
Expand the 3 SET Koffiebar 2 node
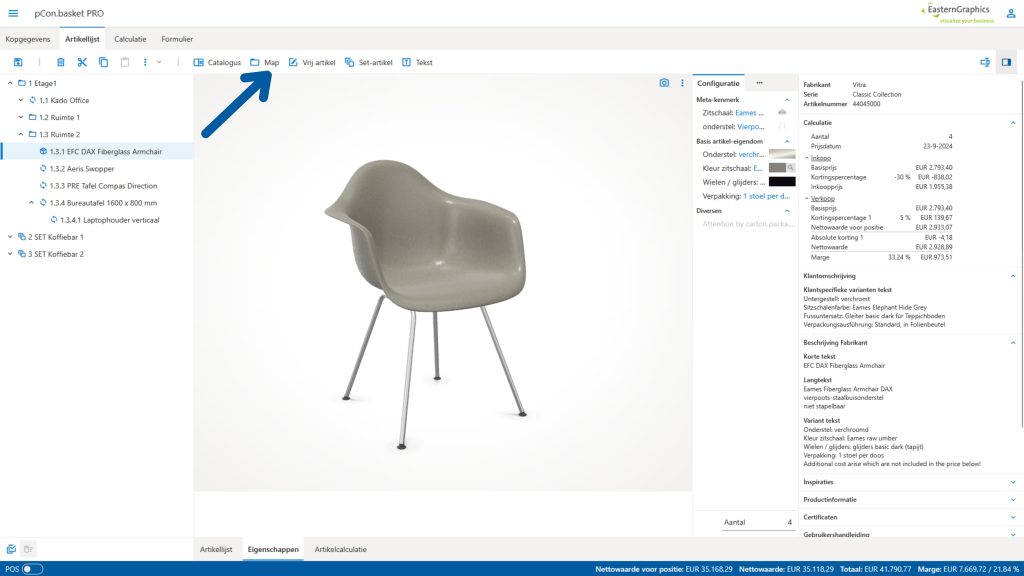[x=10, y=253]
